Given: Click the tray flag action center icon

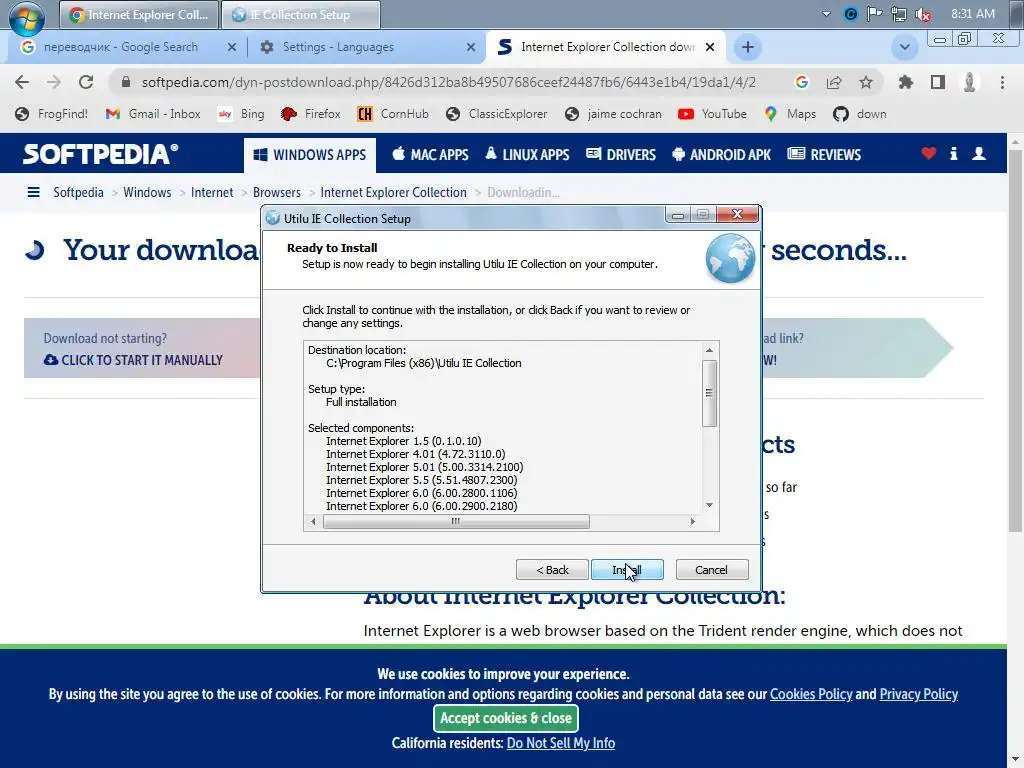Looking at the screenshot, I should coord(874,14).
